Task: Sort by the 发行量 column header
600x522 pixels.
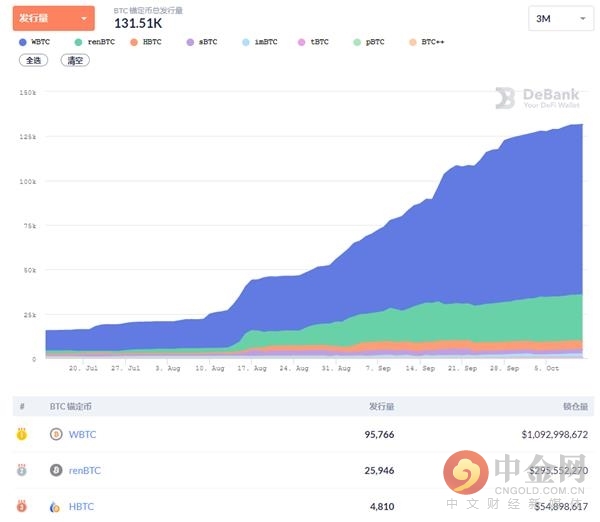Action: tap(381, 406)
